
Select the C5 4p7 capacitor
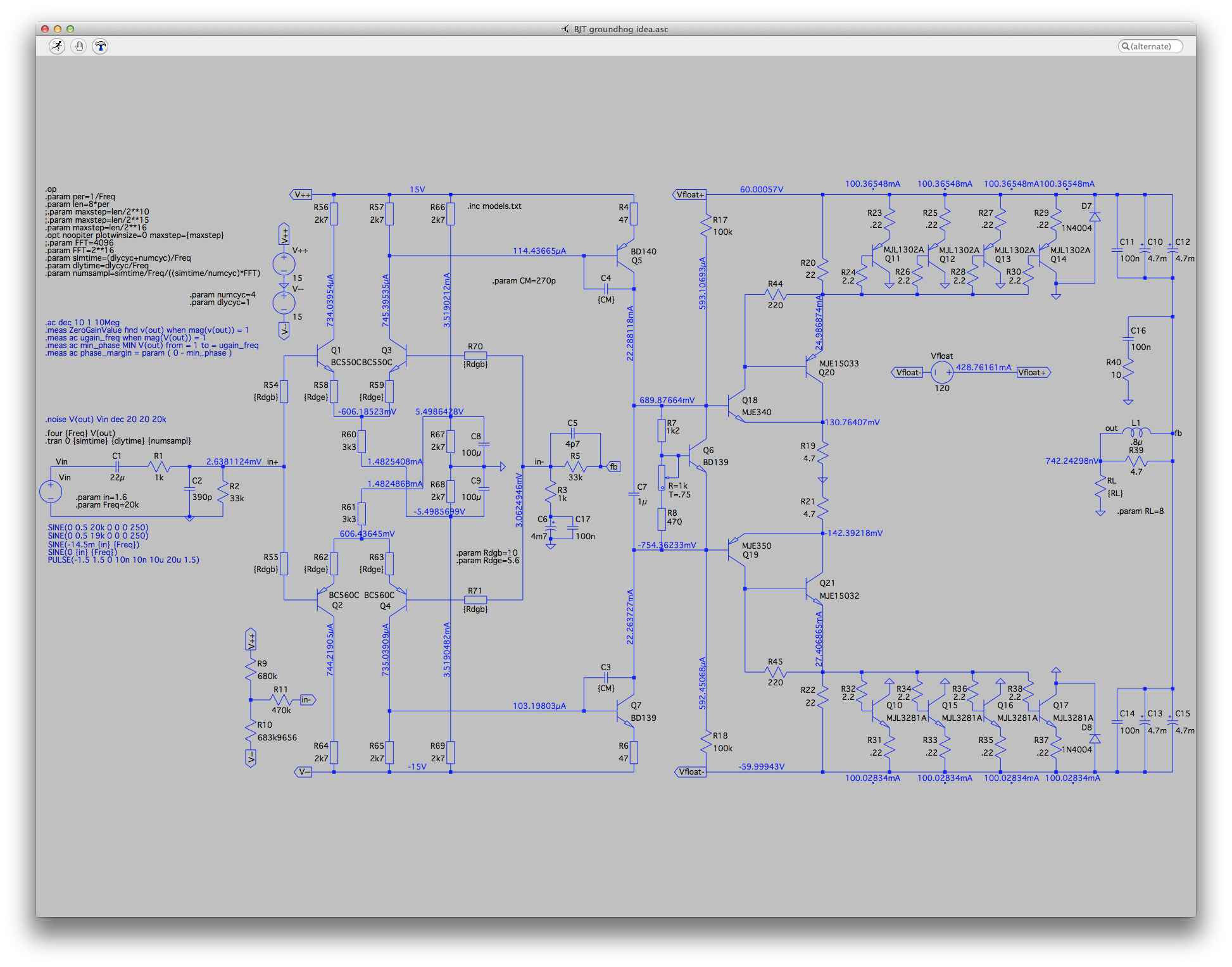(572, 433)
